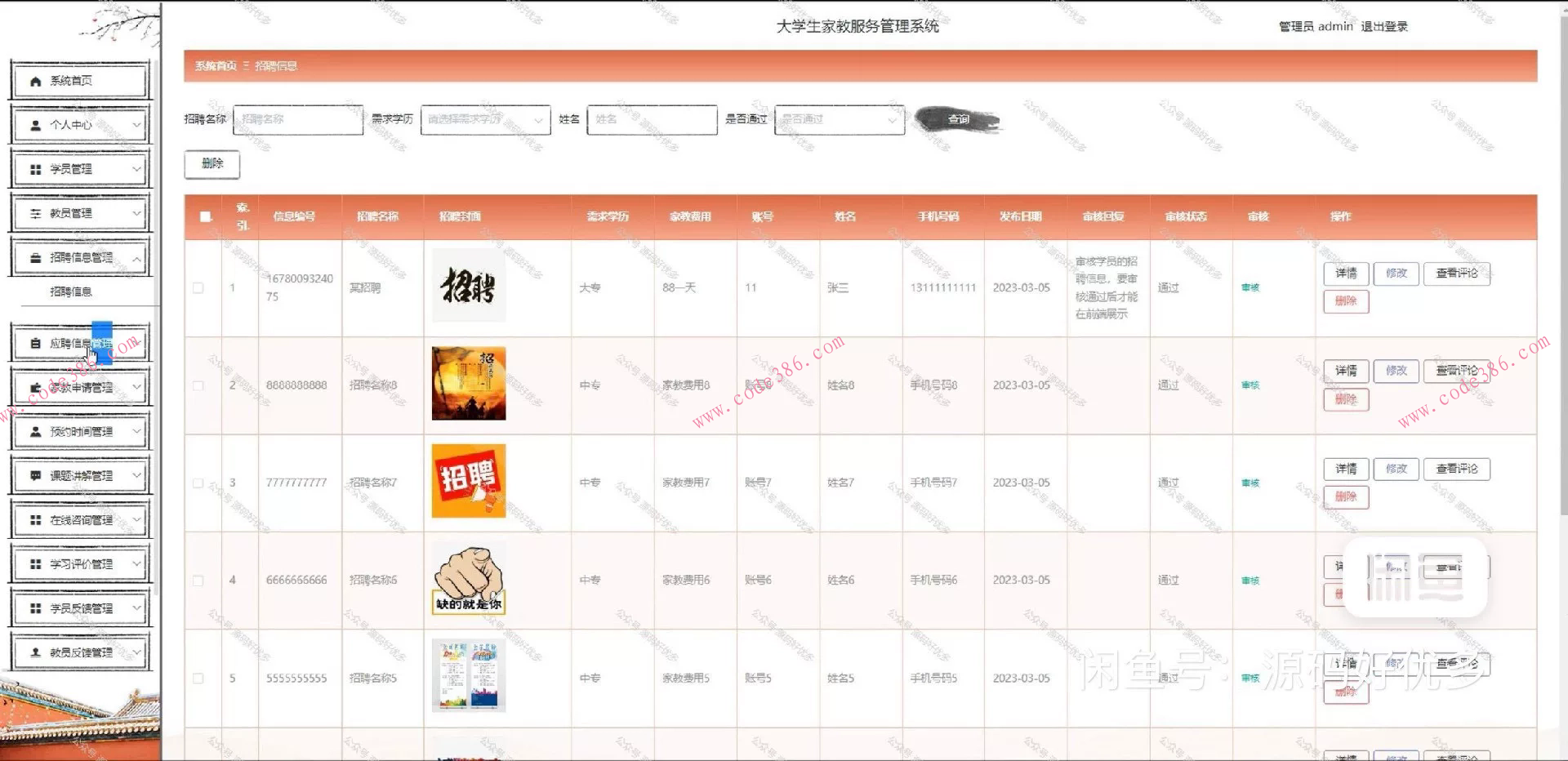Open 招聘信息 submenu item
This screenshot has width=1568, height=761.
(x=72, y=291)
